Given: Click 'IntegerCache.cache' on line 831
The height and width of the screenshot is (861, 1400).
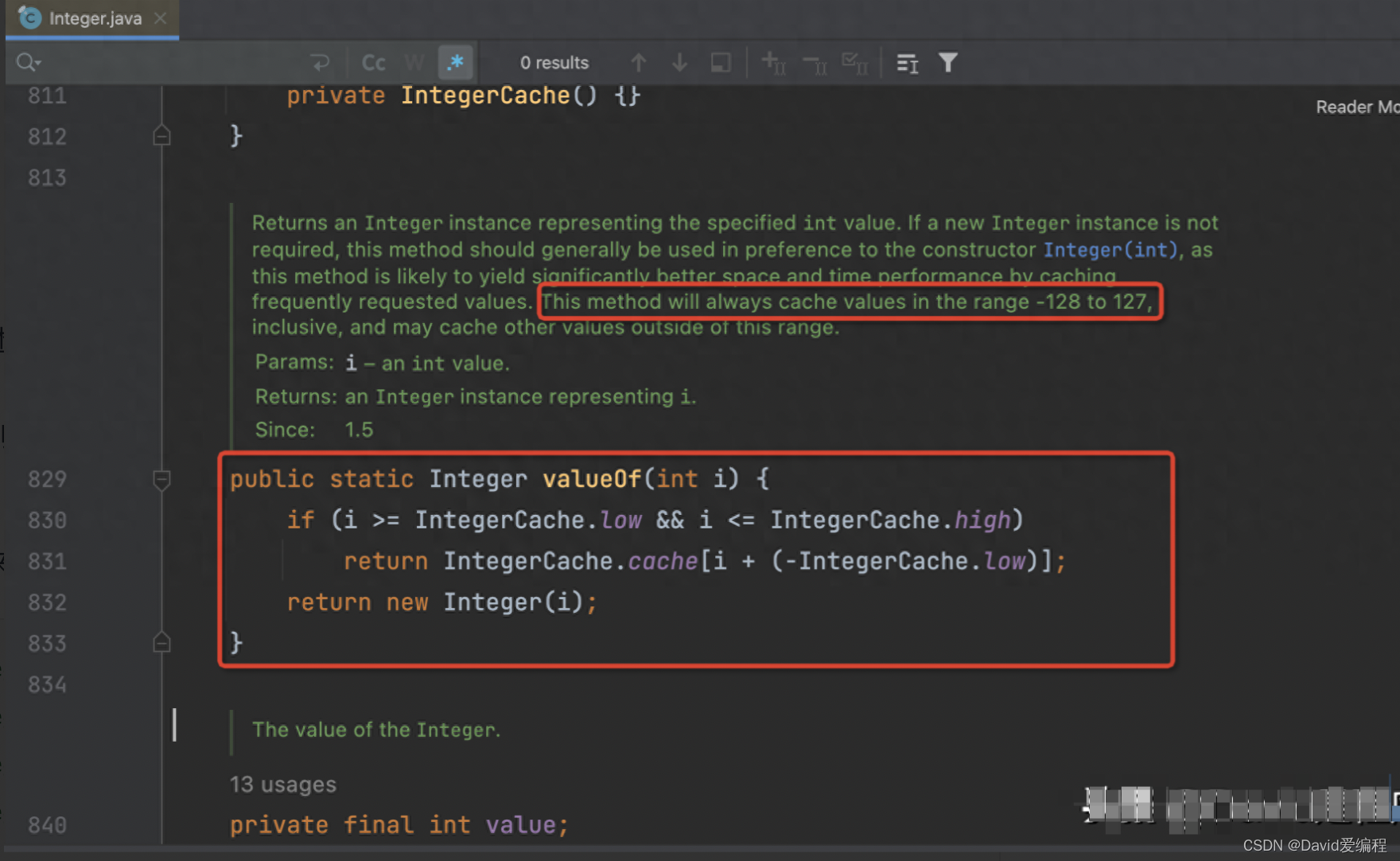Looking at the screenshot, I should 570,561.
